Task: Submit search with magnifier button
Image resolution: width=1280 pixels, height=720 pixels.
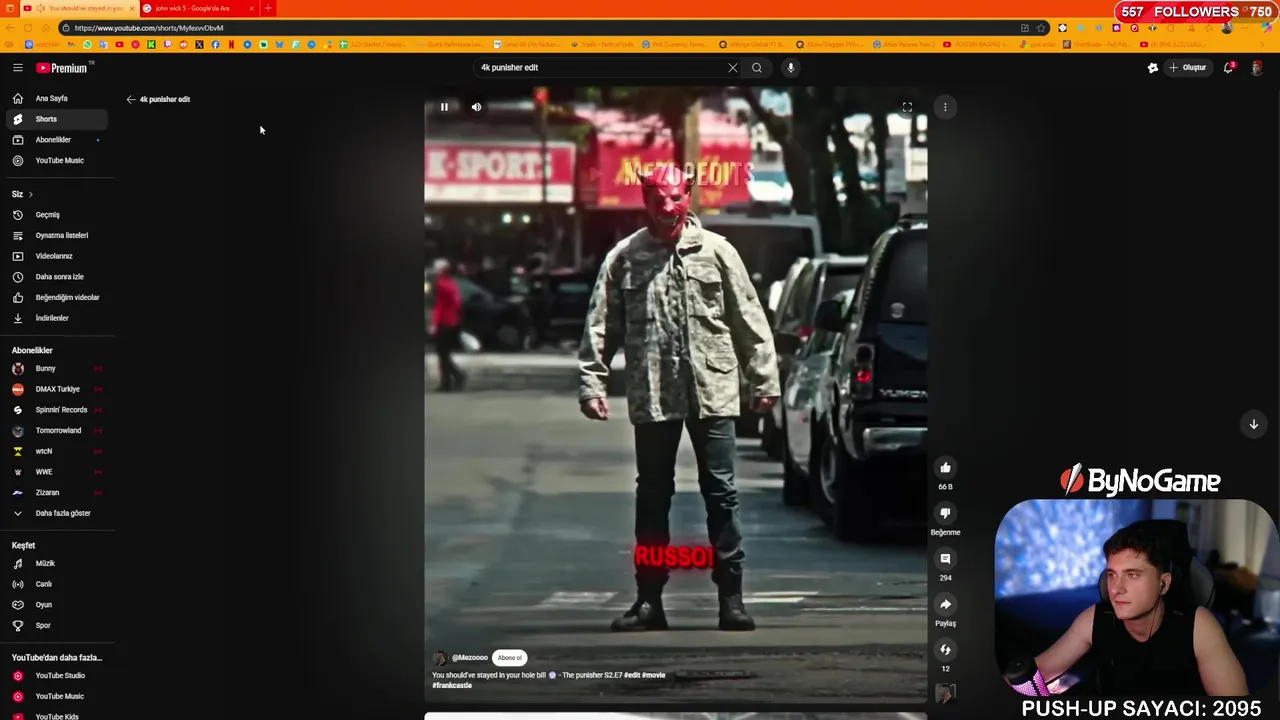Action: (x=757, y=67)
